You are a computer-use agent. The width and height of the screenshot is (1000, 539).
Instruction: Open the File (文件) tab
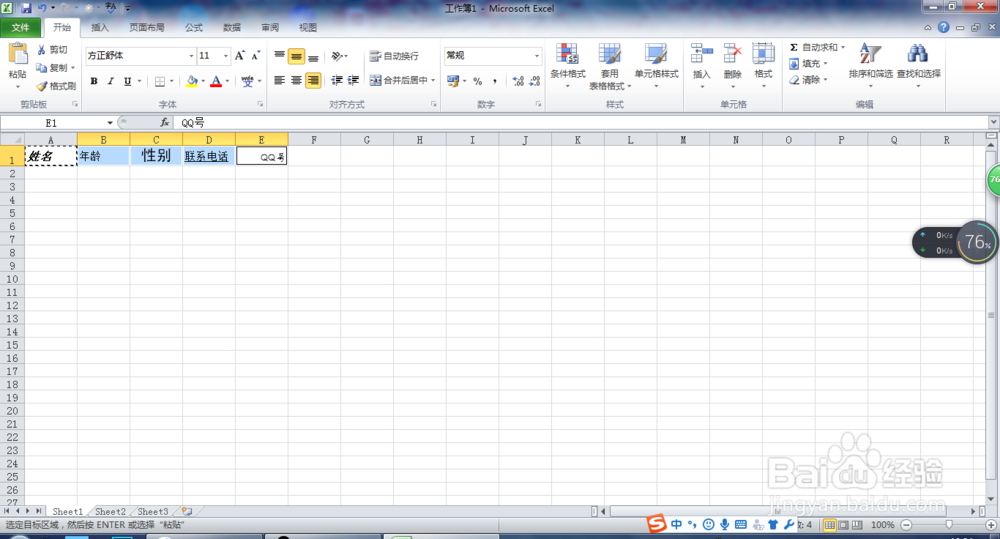click(20, 27)
